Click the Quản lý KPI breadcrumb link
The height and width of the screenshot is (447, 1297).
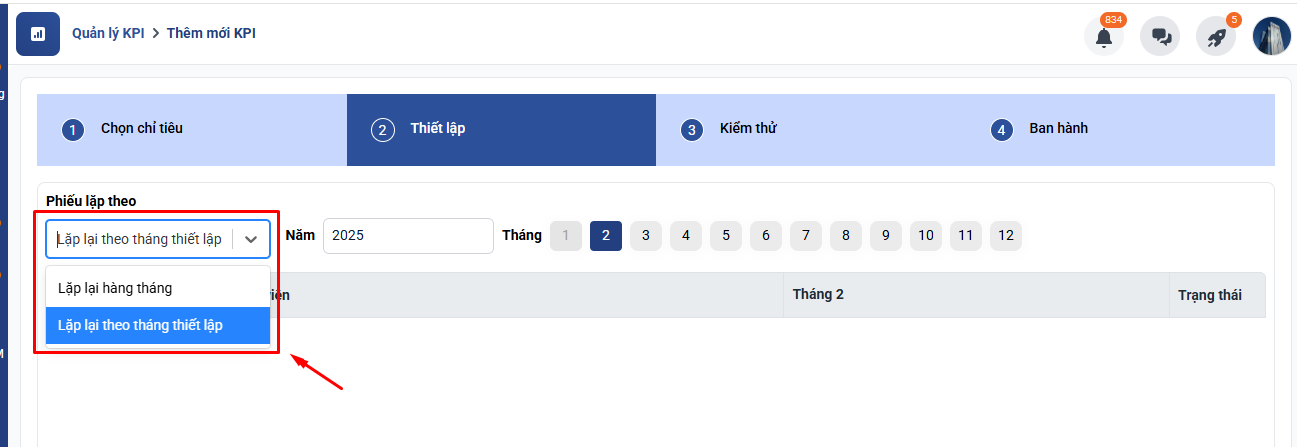pos(108,33)
